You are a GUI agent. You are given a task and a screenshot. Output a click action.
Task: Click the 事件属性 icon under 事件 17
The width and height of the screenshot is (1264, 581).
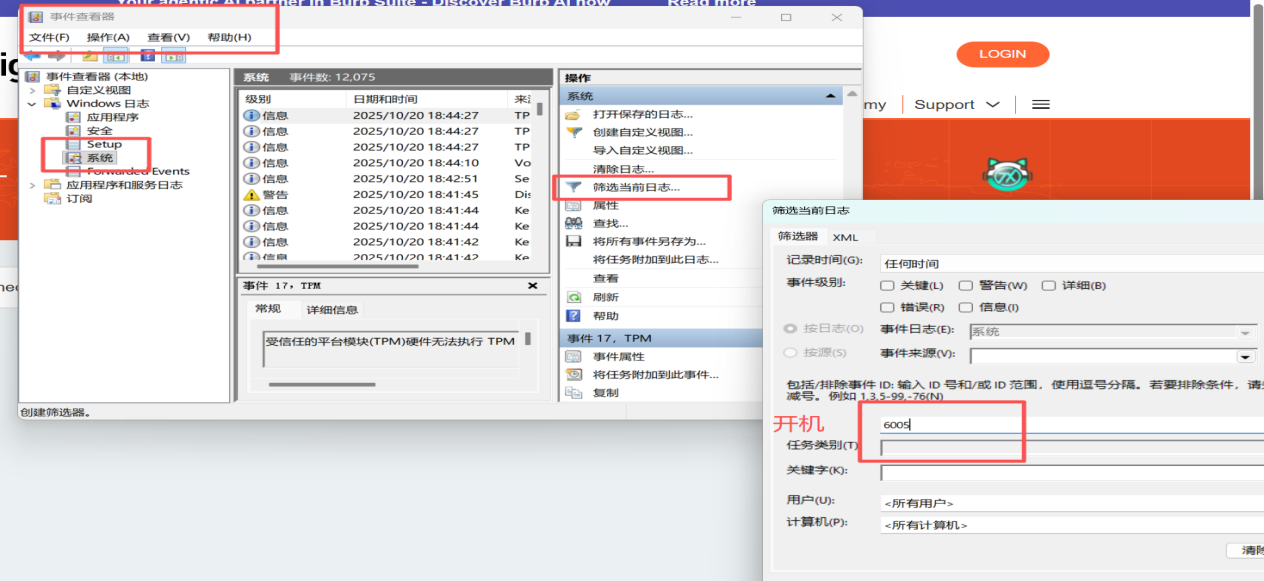point(574,357)
